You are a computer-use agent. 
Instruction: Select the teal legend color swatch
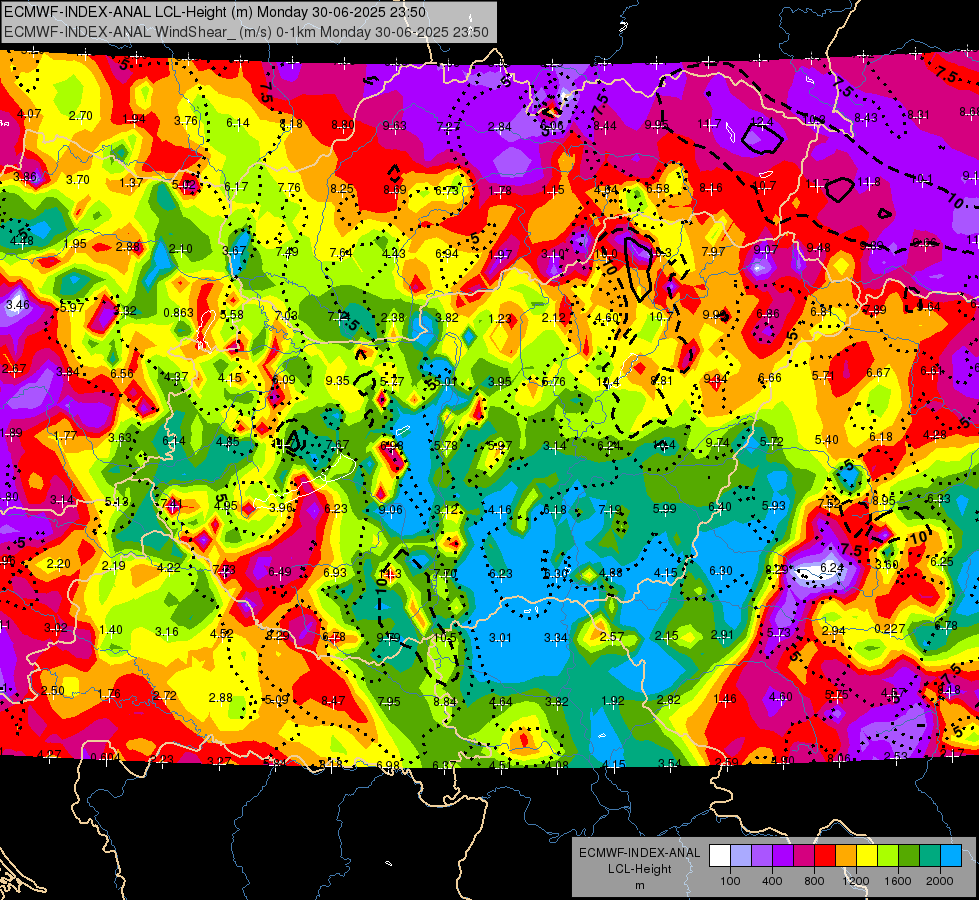click(930, 855)
